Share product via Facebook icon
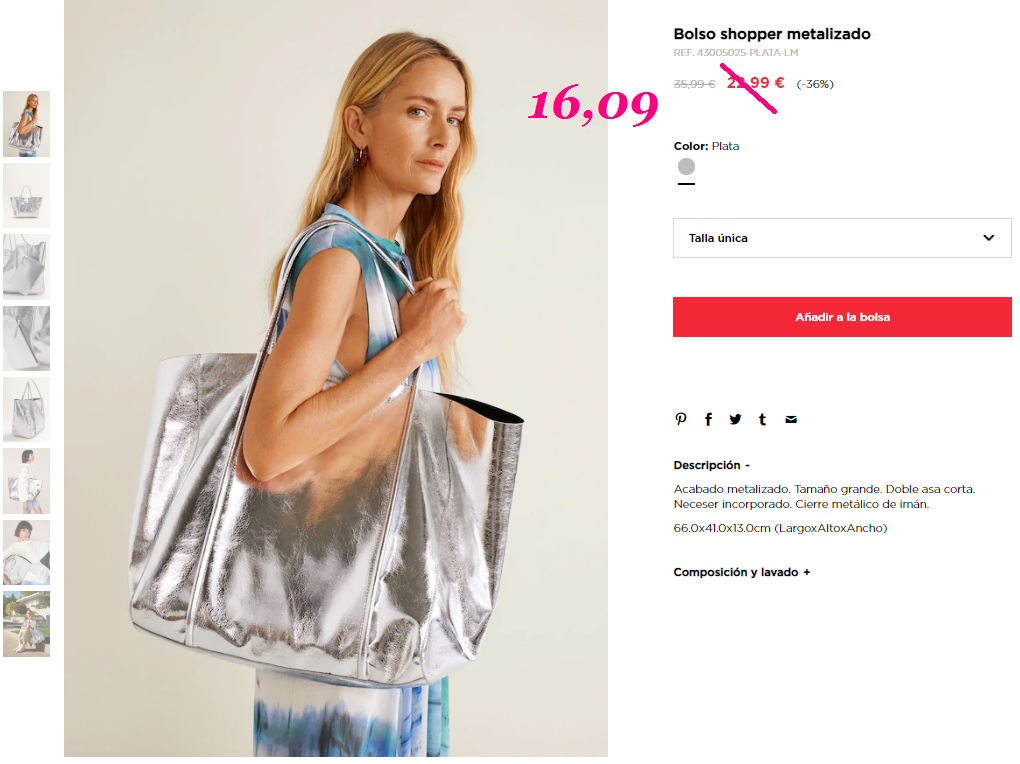This screenshot has height=764, width=1020. click(x=708, y=419)
